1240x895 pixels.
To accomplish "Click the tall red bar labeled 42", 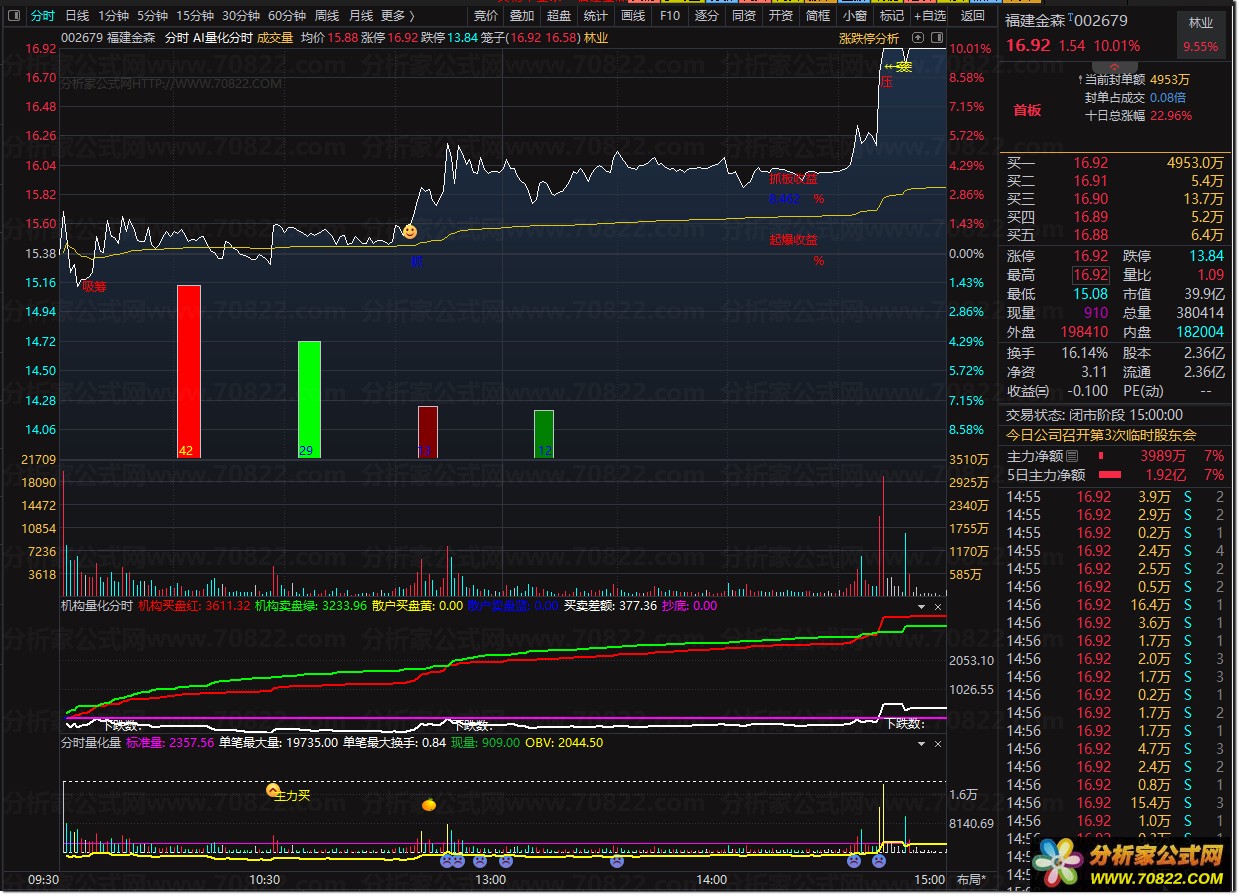I will (189, 371).
